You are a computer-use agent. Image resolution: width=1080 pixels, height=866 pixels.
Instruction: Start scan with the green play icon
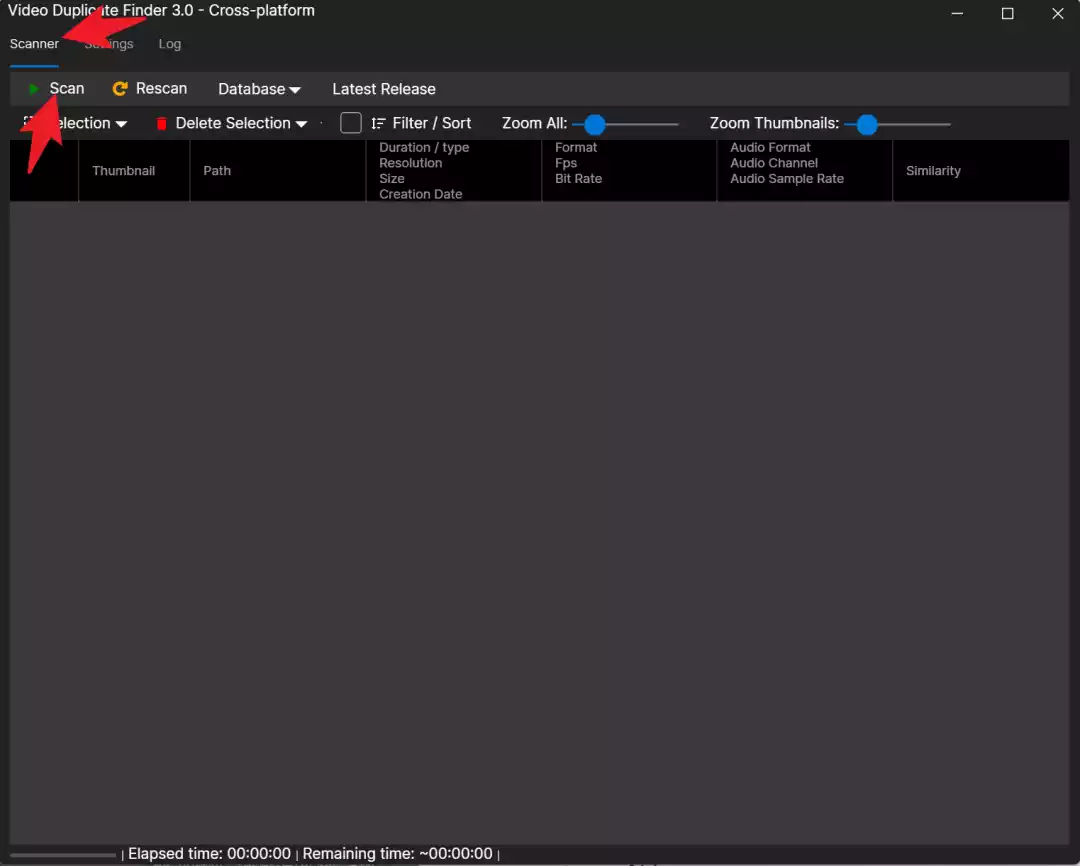pos(32,89)
